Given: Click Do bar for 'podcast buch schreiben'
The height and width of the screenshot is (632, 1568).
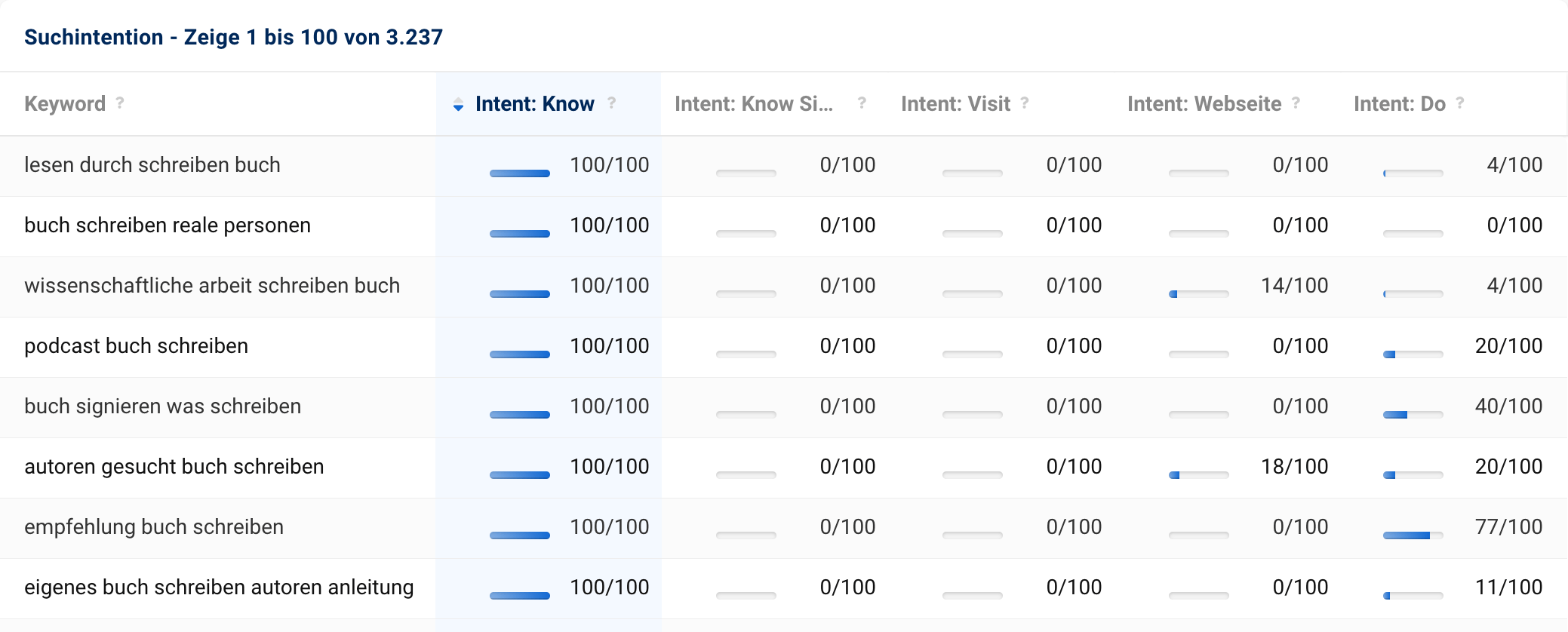Looking at the screenshot, I should 1413,354.
